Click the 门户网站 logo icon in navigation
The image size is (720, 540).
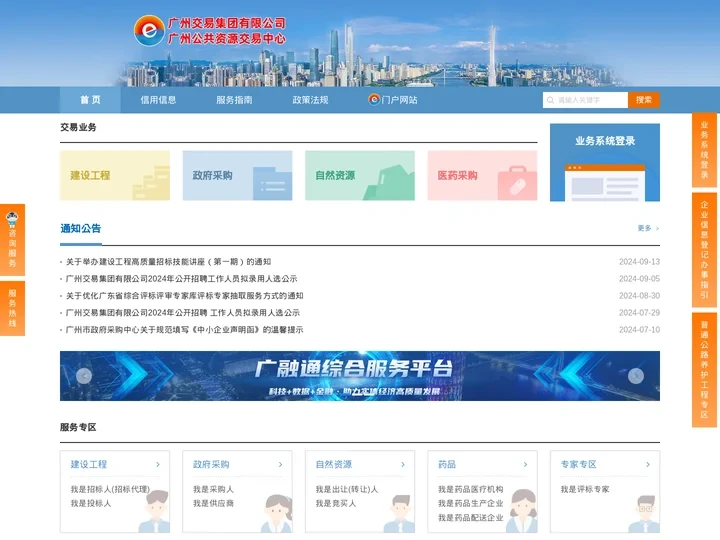coord(374,99)
